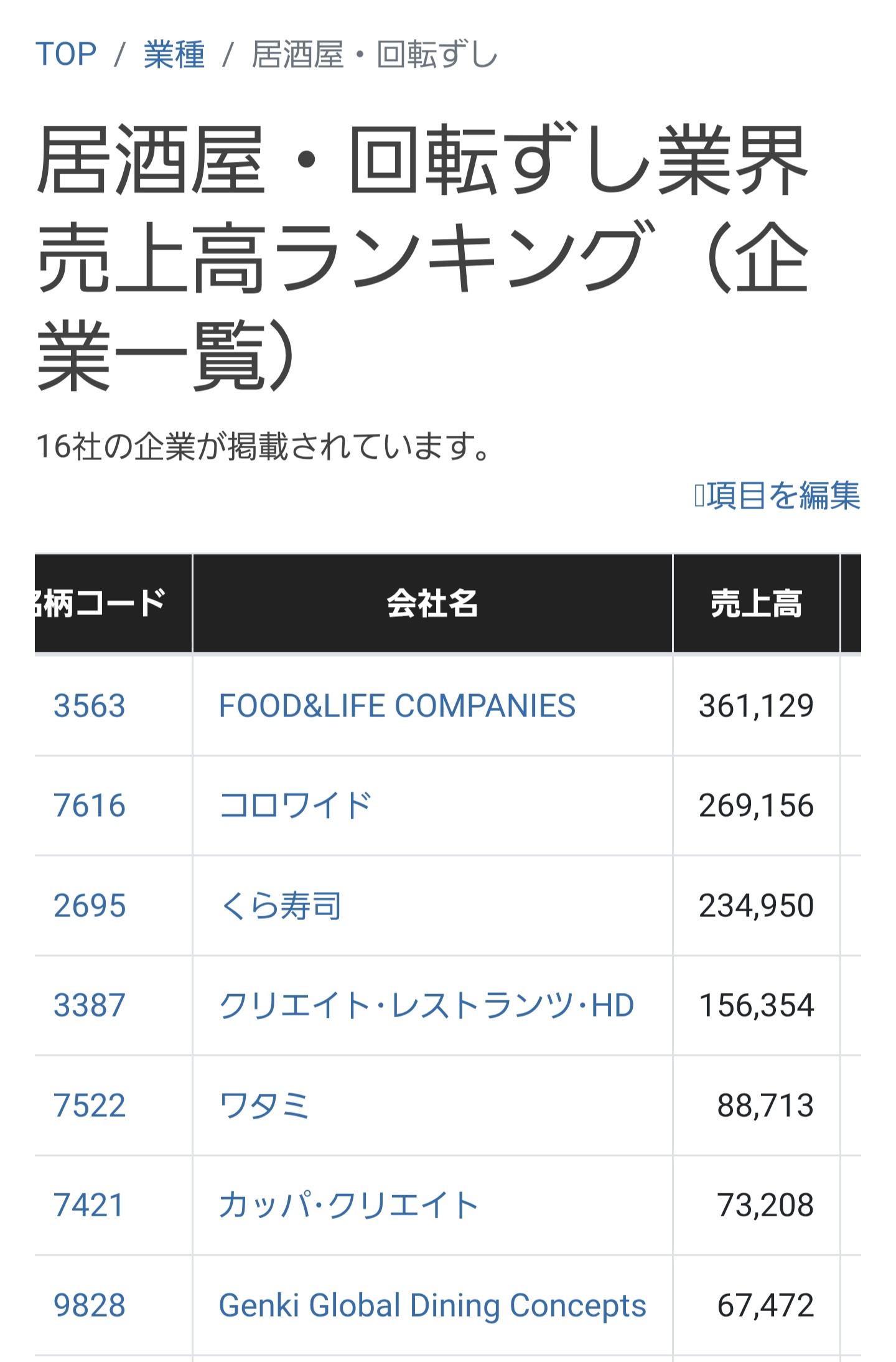Open stock code 2695 link

click(x=90, y=906)
